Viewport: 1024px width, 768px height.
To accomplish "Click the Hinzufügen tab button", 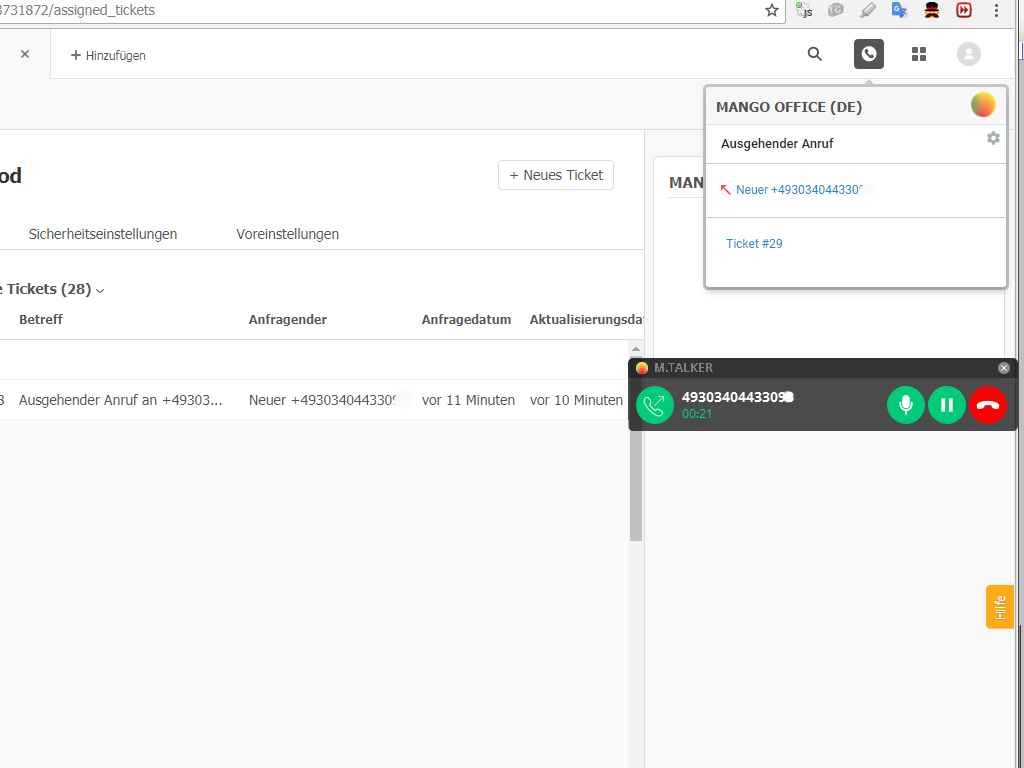I will click(108, 55).
